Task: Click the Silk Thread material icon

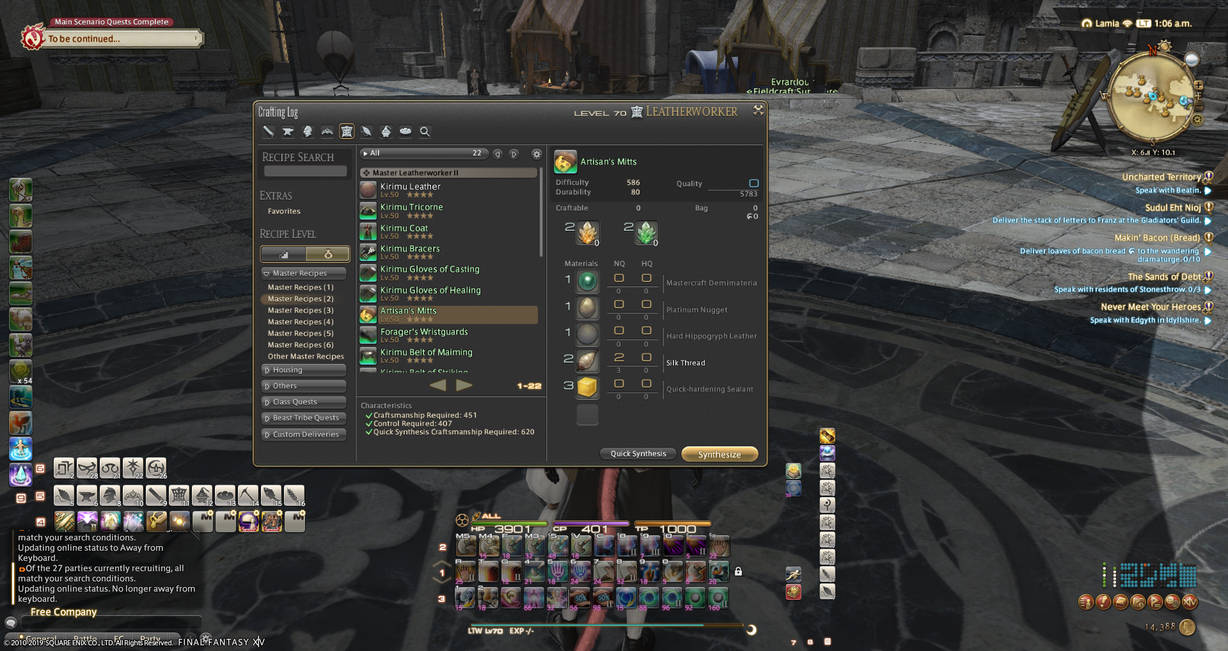Action: coord(587,361)
